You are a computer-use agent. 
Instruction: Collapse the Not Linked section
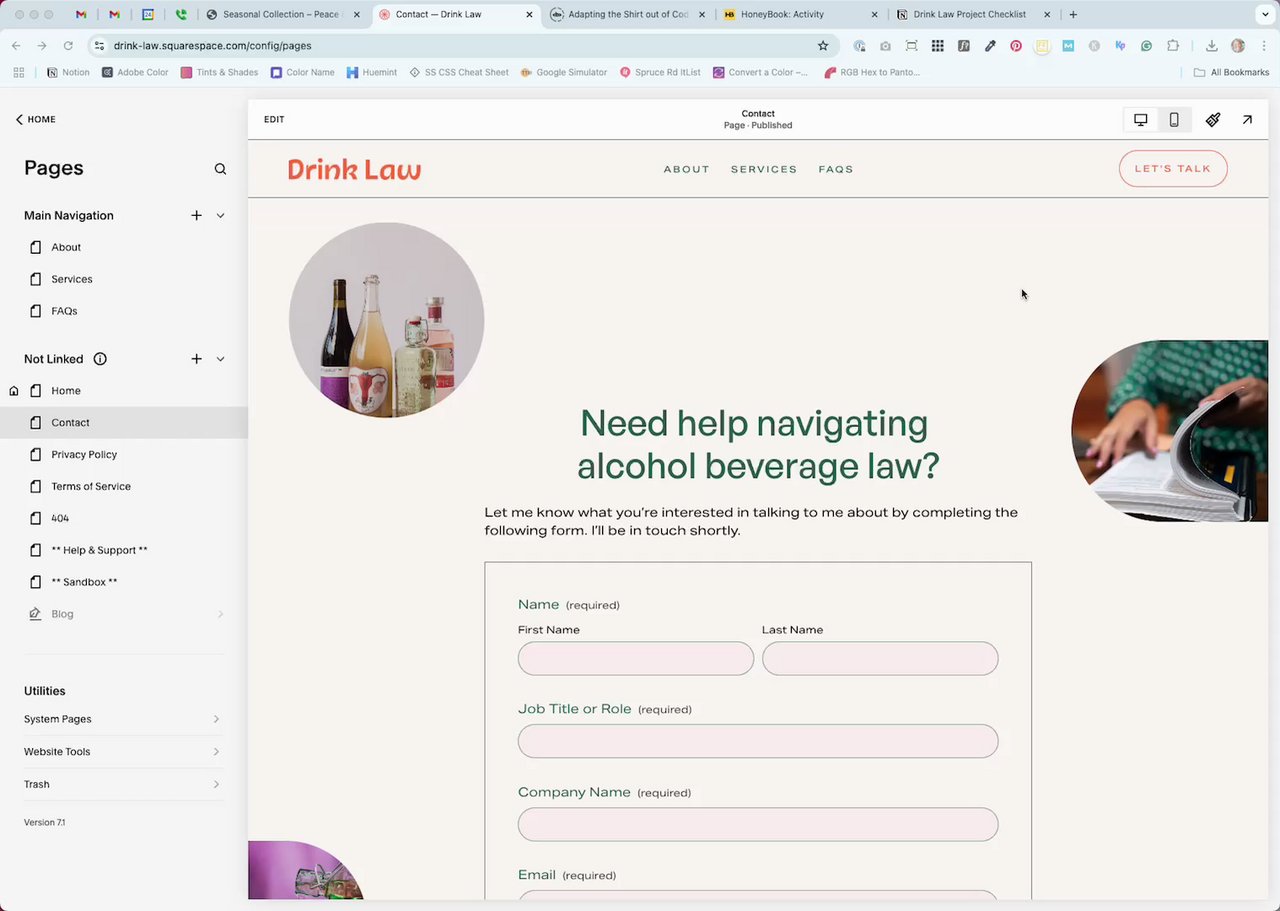[220, 359]
